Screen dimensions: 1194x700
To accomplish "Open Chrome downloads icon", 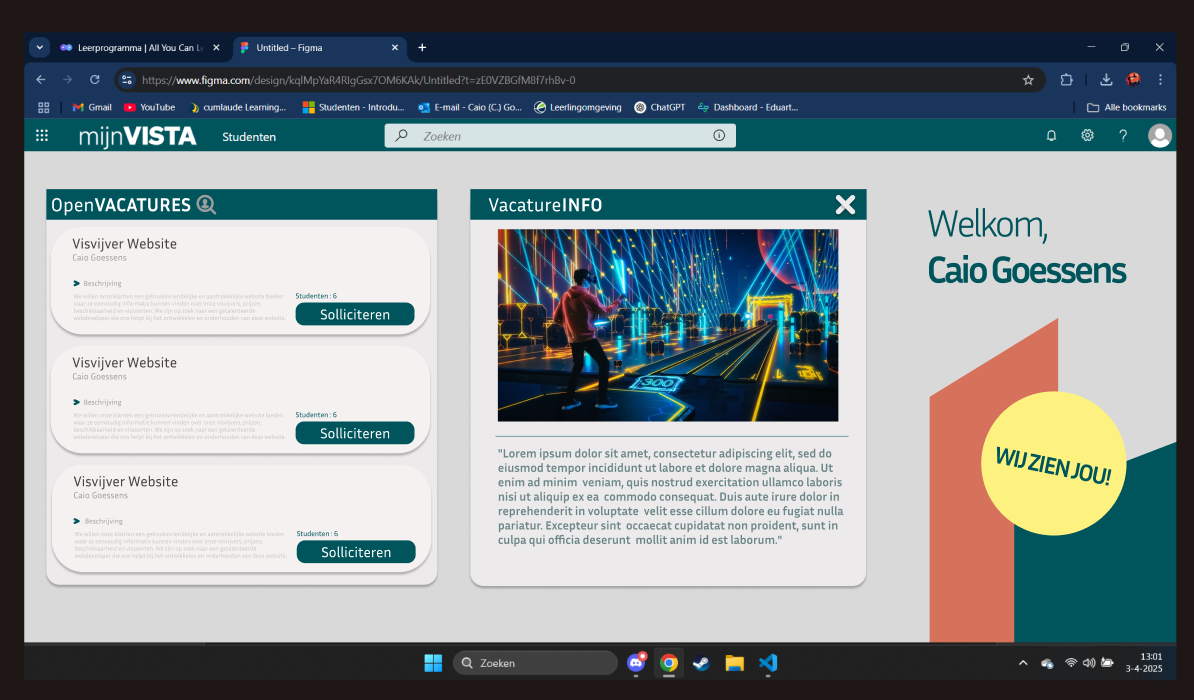I will point(1106,80).
